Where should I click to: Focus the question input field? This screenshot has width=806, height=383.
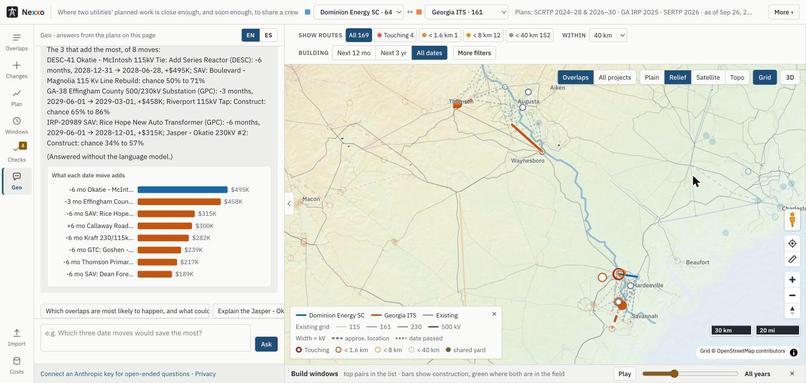click(145, 338)
